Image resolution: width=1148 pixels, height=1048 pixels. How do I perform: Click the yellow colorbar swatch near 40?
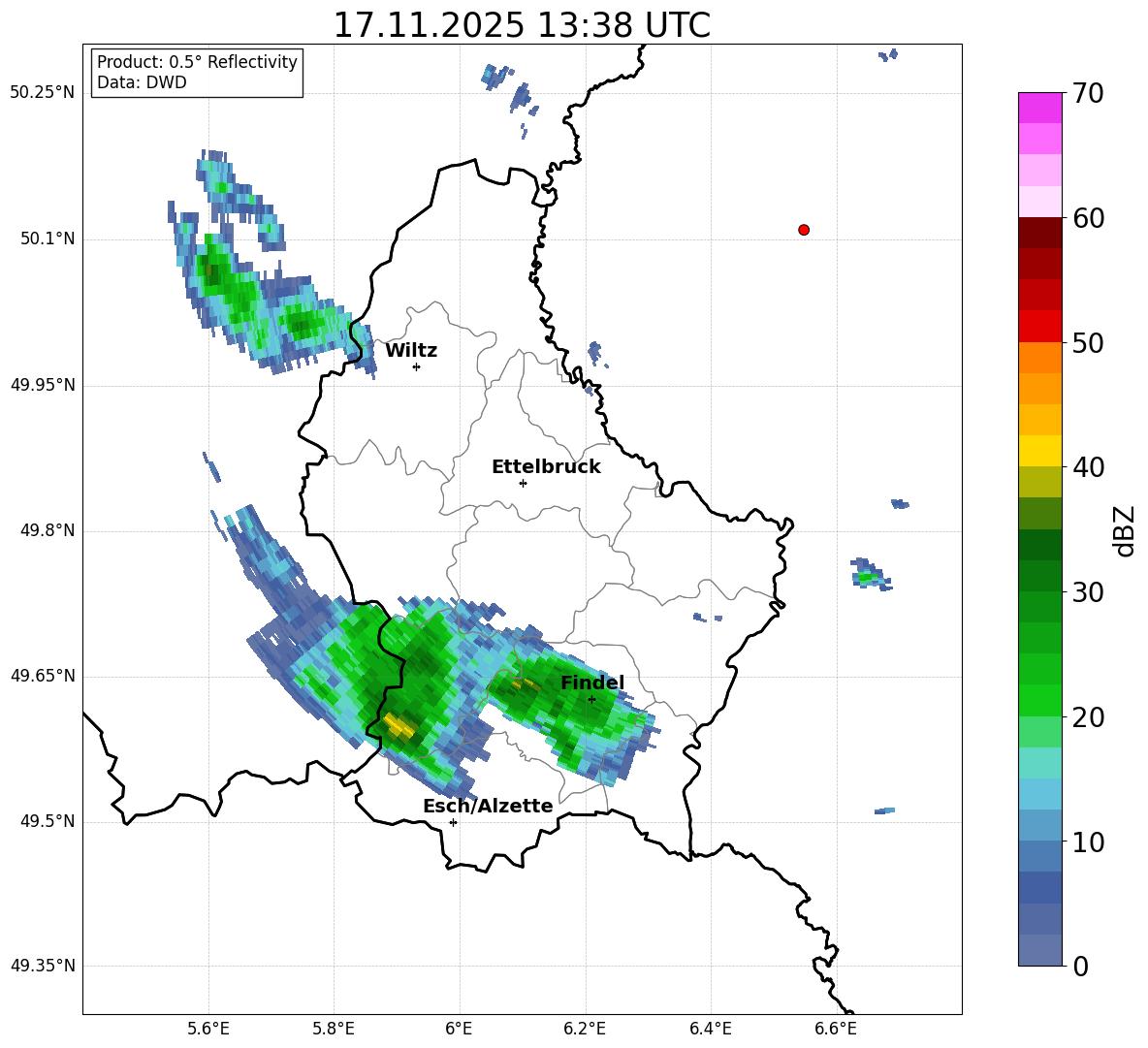coord(1039,451)
